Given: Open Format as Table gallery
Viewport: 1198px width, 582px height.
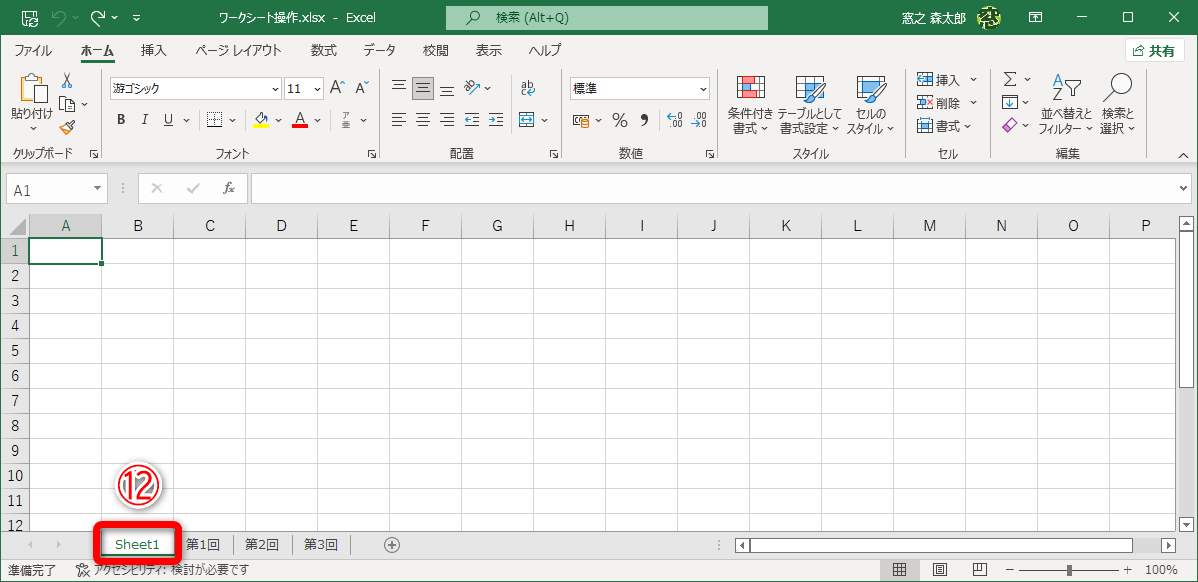Looking at the screenshot, I should pyautogui.click(x=810, y=105).
